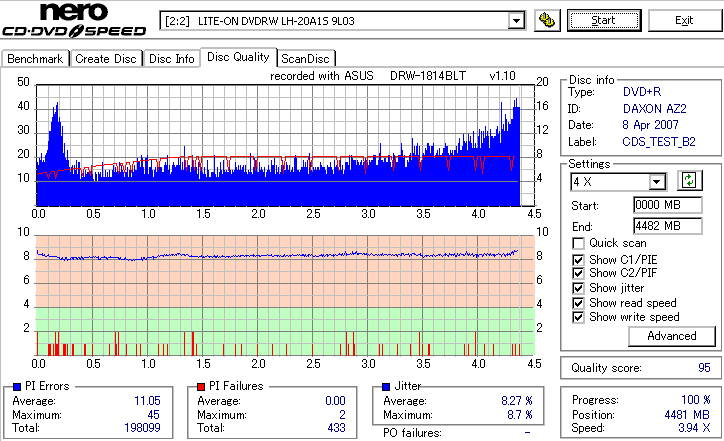This screenshot has height=441, width=724.
Task: Click the PO failures label
Action: [x=412, y=433]
